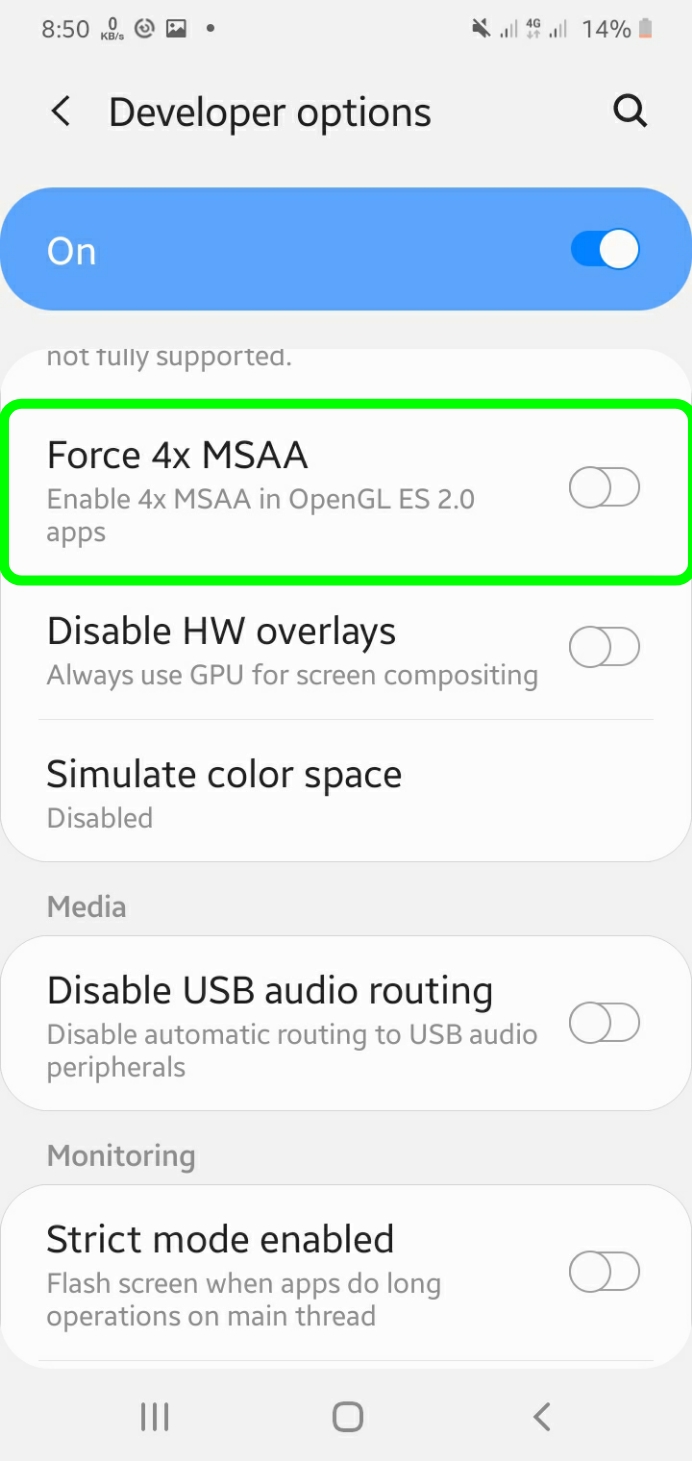
Task: Toggle Disable HW overlays switch
Action: (604, 648)
